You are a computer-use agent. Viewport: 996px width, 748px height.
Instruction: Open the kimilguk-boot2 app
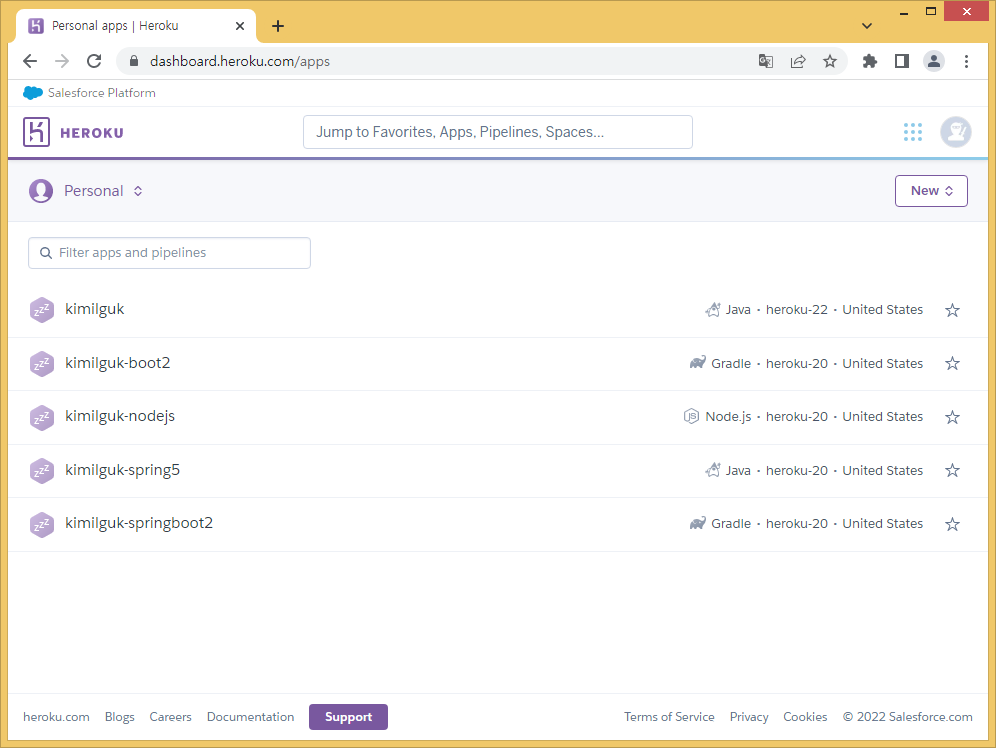[x=118, y=363]
